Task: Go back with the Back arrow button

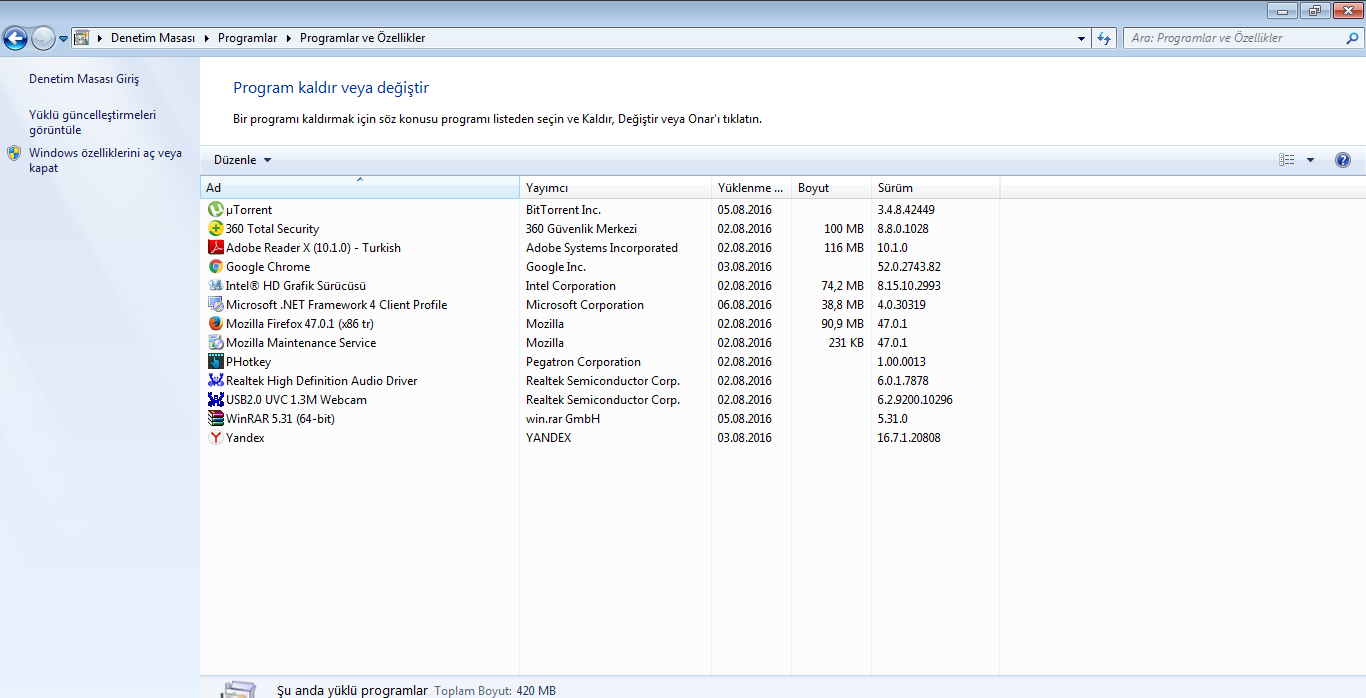Action: [16, 38]
